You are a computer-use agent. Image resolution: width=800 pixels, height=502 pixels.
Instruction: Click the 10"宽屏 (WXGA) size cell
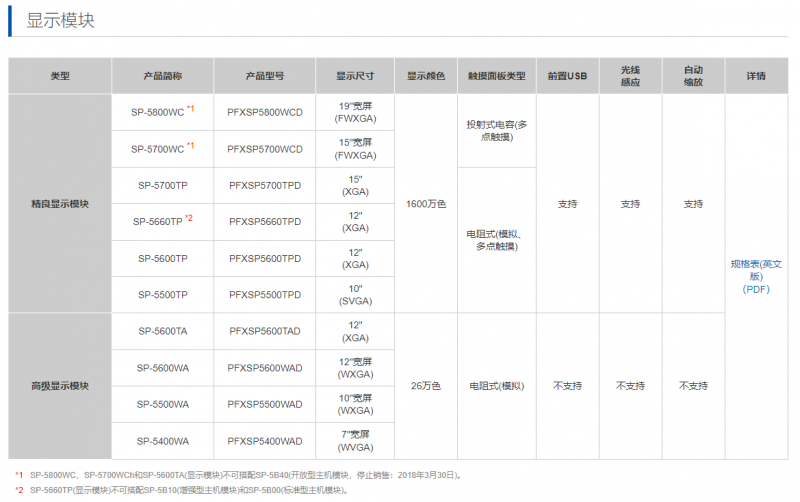click(355, 404)
